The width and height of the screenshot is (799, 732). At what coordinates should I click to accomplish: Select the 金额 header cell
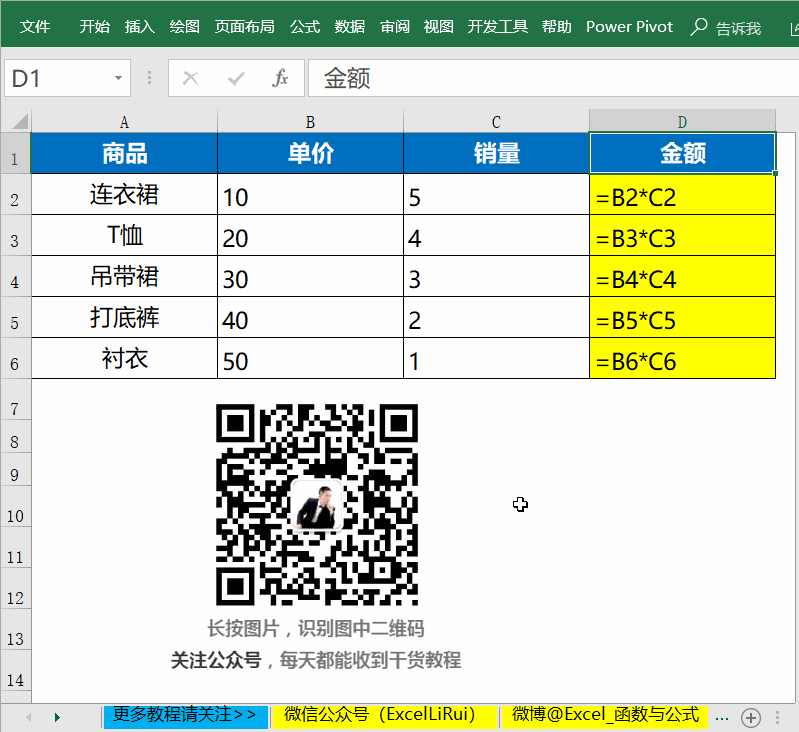pyautogui.click(x=682, y=153)
